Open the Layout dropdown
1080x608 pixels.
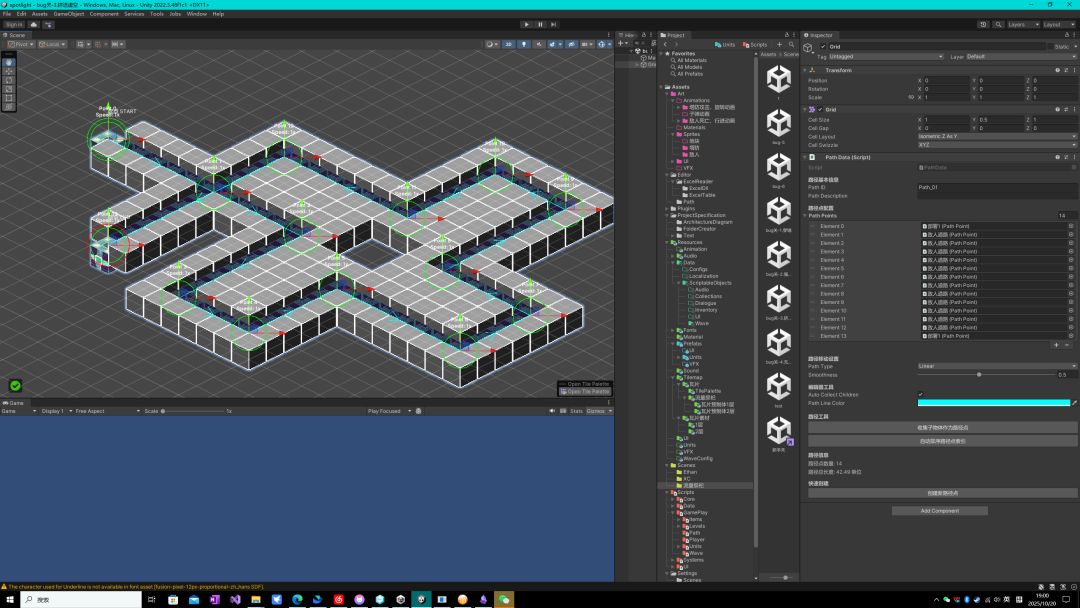pyautogui.click(x=1058, y=25)
